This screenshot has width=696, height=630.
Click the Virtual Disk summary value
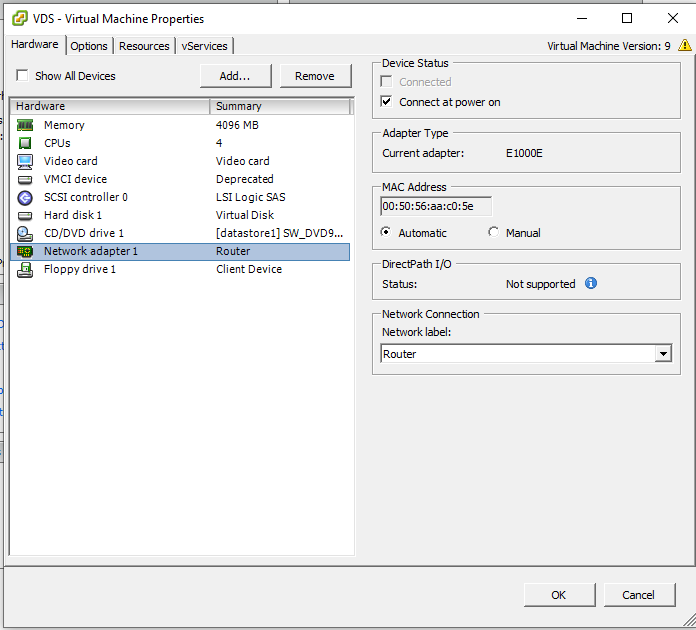[245, 215]
